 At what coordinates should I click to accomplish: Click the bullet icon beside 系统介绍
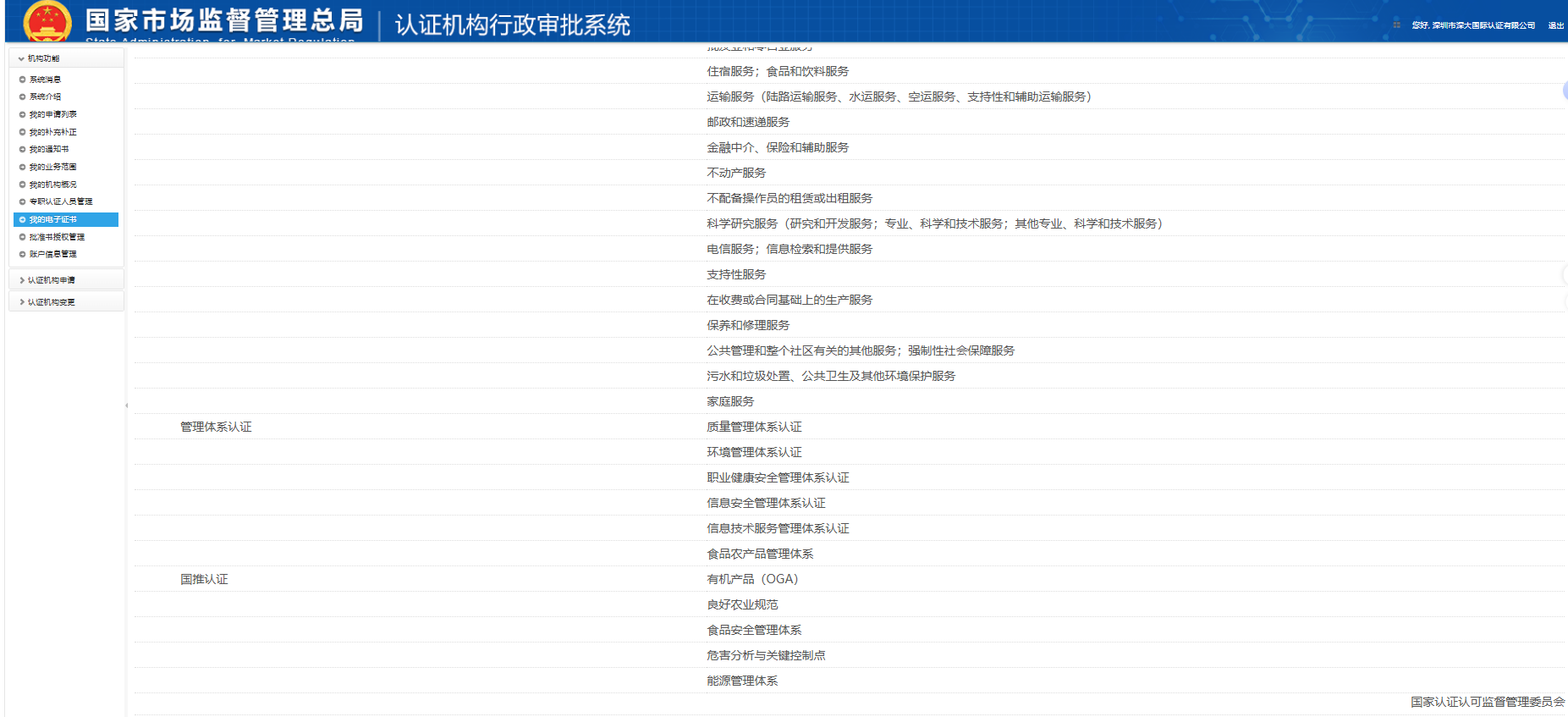pos(22,97)
